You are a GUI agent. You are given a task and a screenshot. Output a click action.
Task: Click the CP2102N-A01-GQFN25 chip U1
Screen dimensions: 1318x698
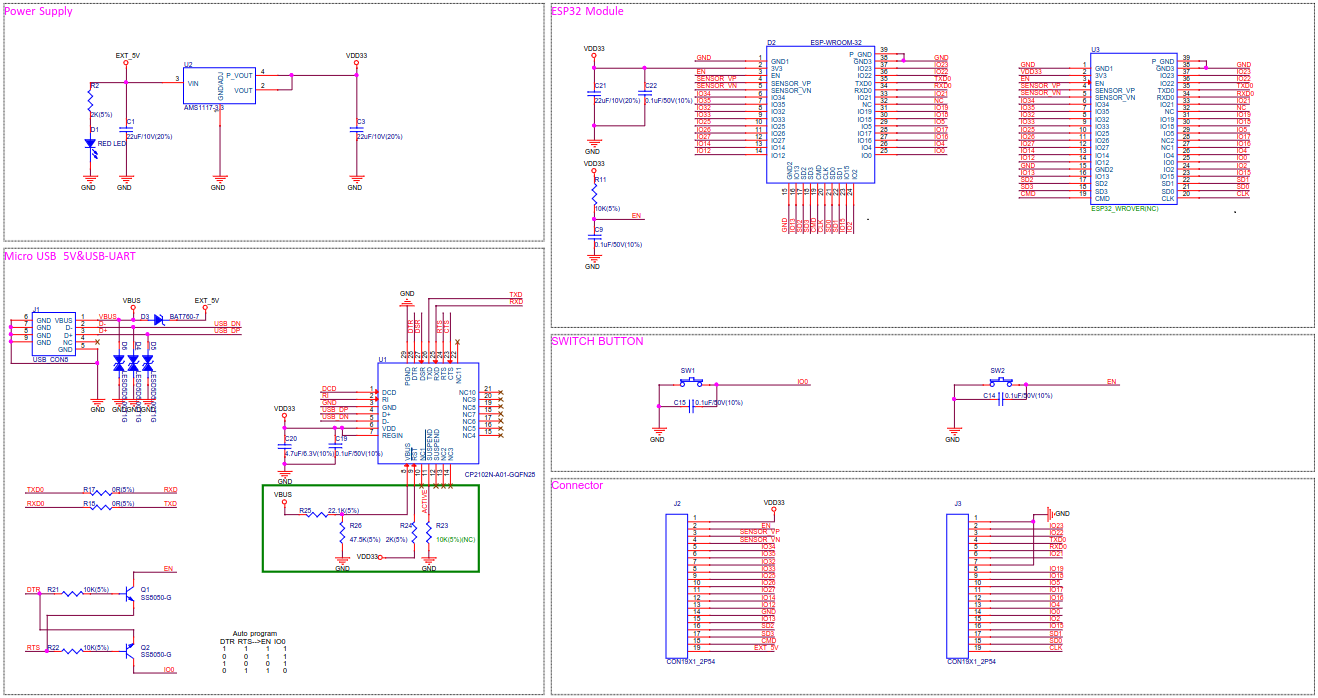coord(430,410)
